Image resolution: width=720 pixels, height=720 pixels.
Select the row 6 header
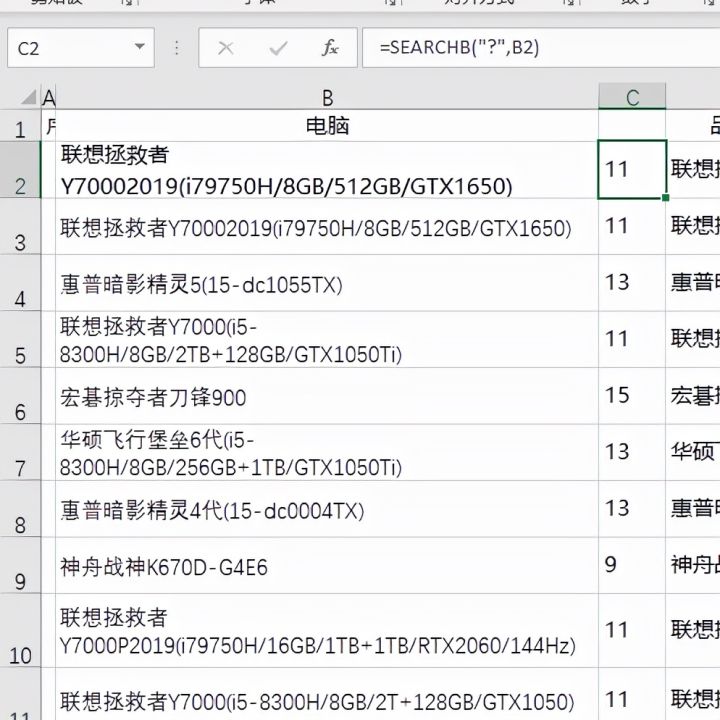[20, 396]
